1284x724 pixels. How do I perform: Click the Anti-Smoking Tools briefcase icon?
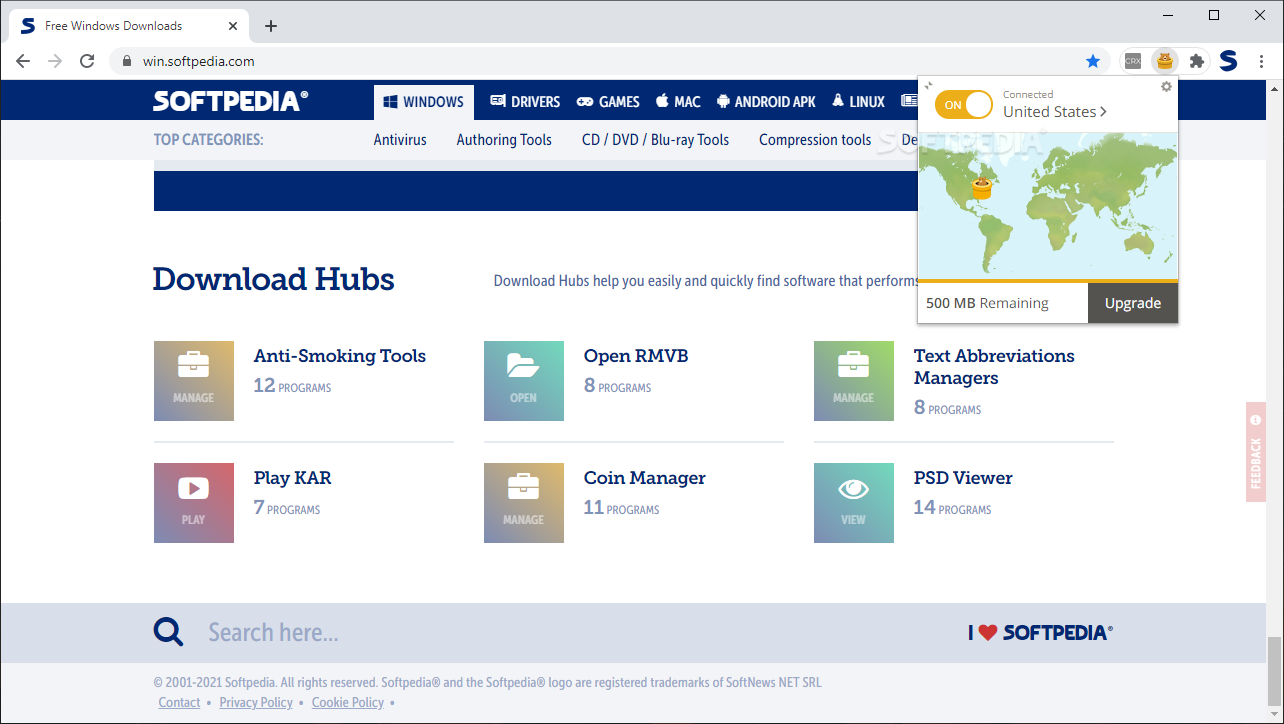coord(194,381)
